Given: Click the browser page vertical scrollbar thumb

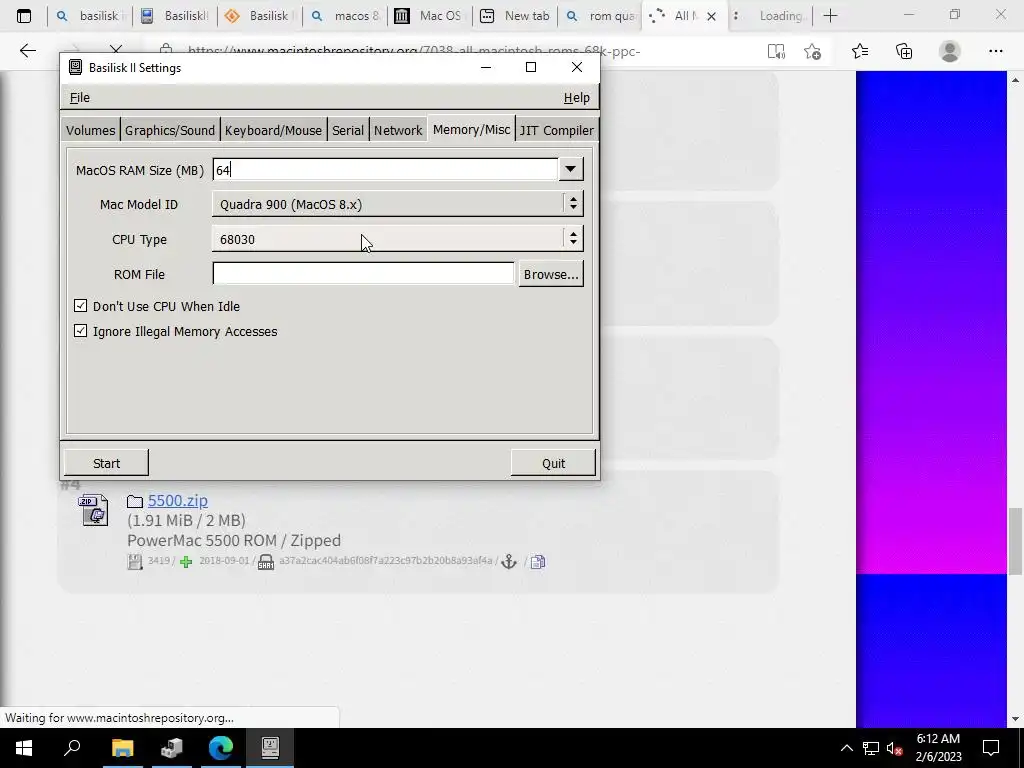Looking at the screenshot, I should [x=1016, y=542].
